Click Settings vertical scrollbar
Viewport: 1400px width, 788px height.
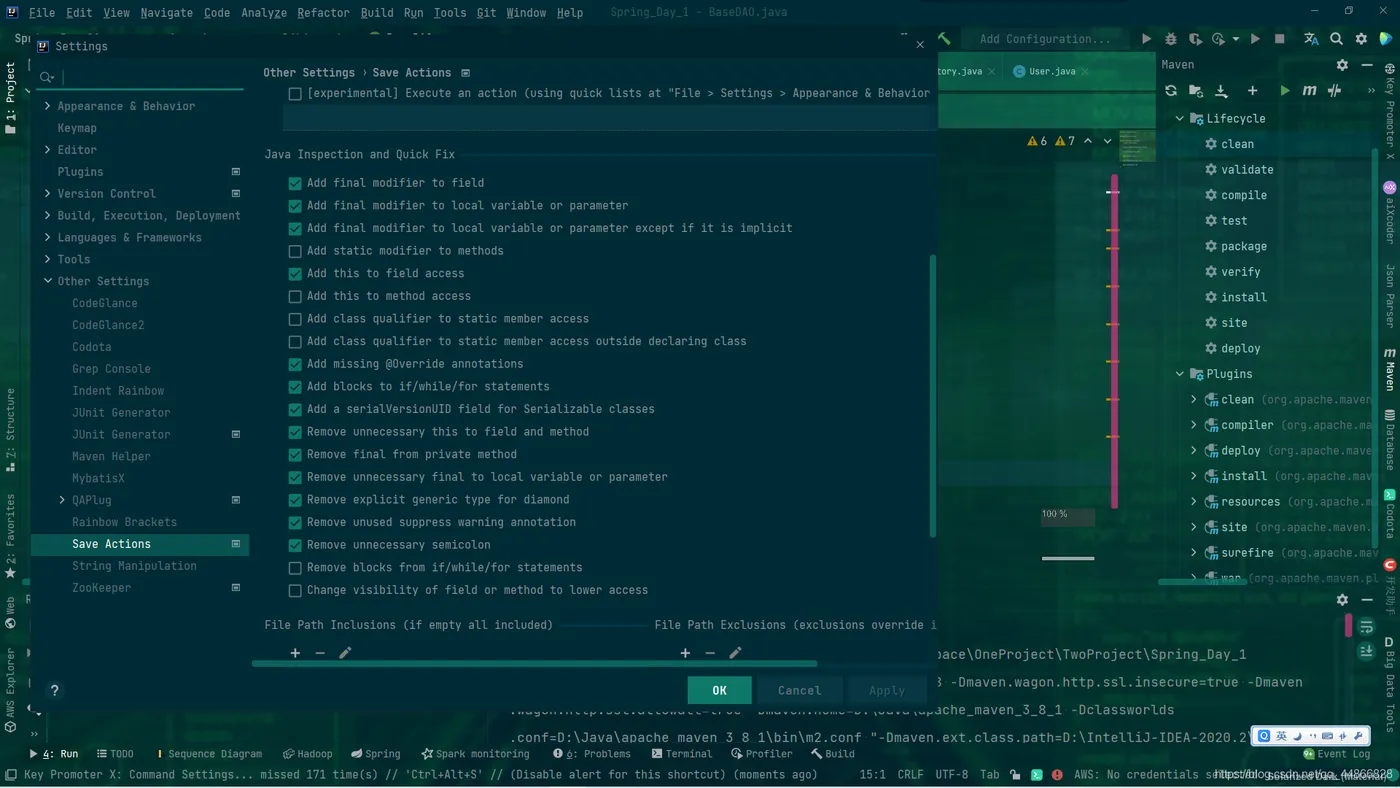pyautogui.click(x=933, y=395)
